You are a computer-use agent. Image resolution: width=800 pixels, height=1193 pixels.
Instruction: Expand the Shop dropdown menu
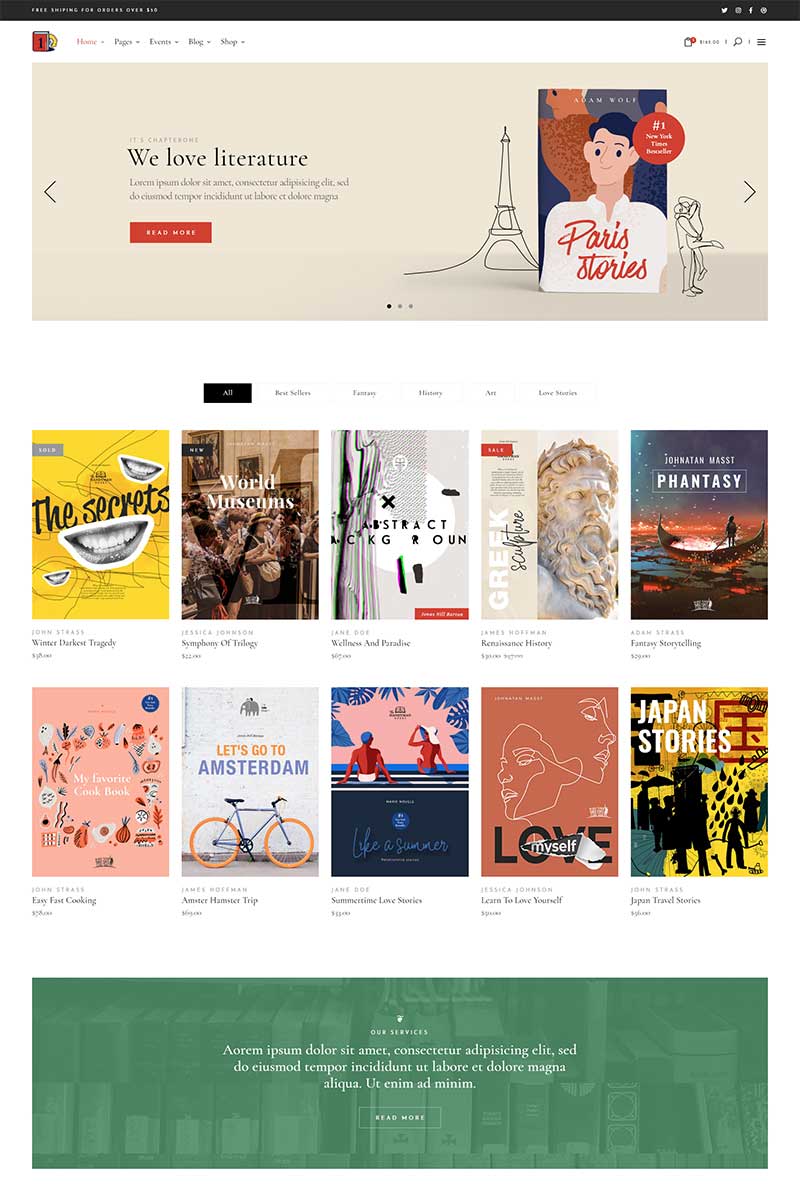click(x=232, y=42)
